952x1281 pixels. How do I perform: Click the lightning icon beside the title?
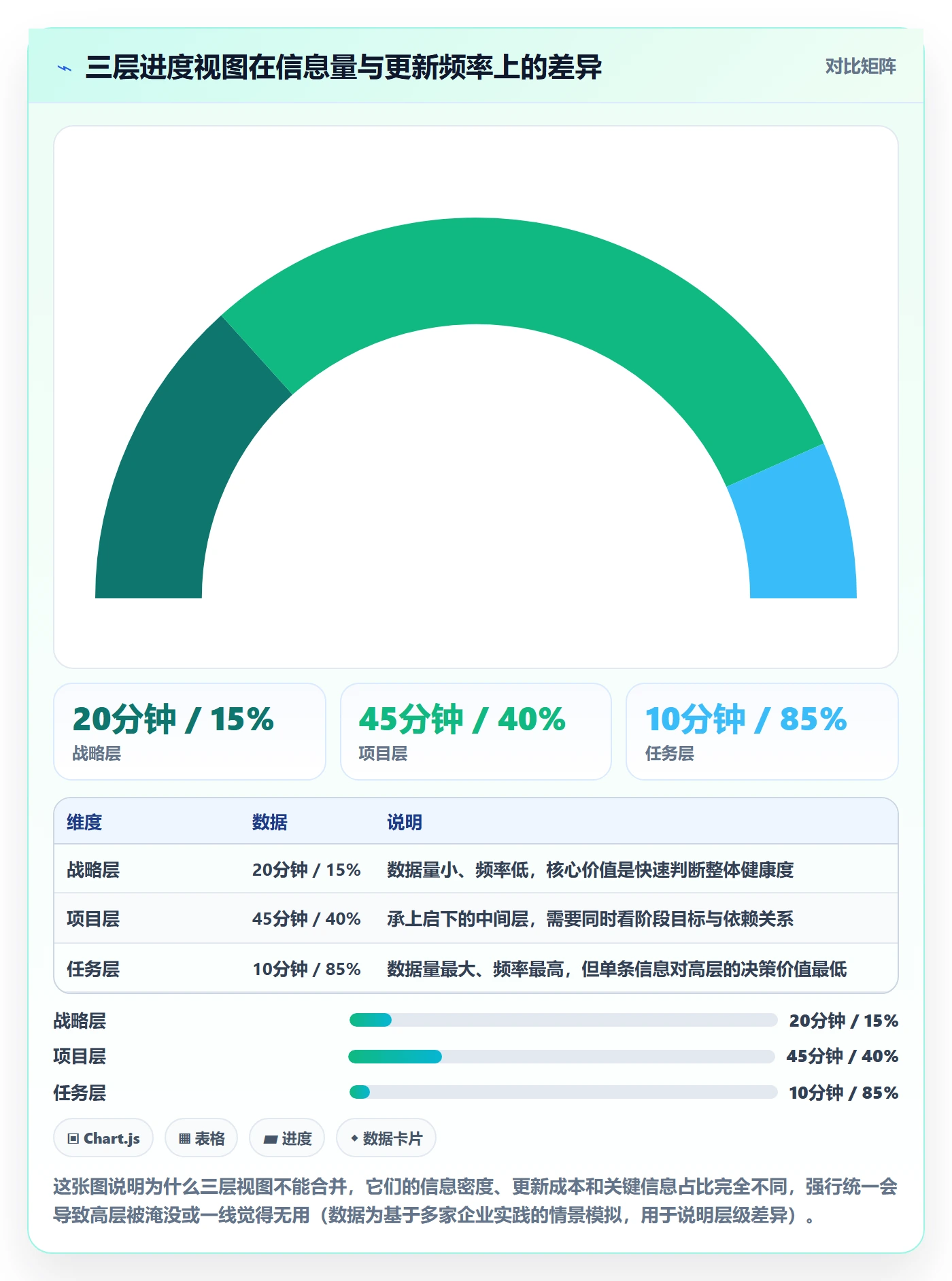click(65, 68)
